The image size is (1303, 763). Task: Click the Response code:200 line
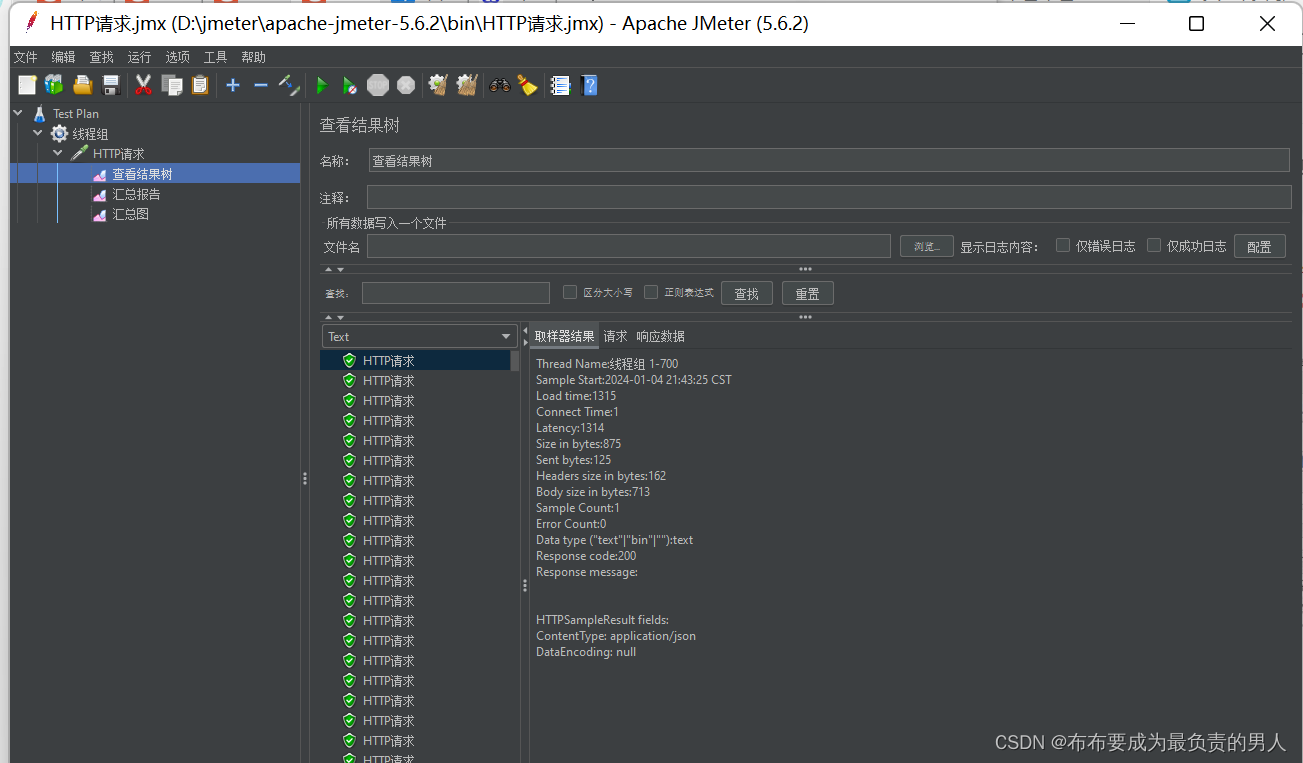pos(586,556)
